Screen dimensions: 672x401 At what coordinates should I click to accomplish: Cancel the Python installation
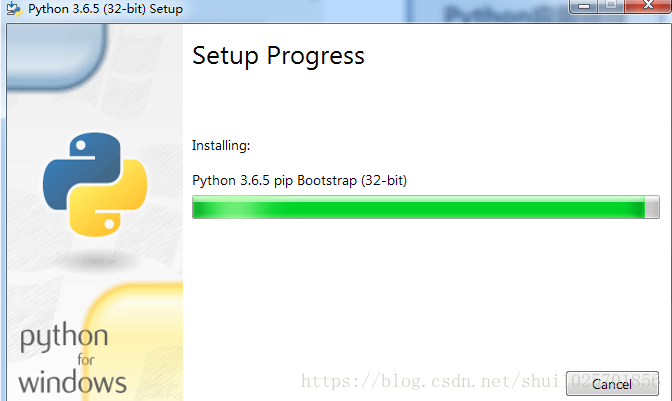tap(612, 383)
